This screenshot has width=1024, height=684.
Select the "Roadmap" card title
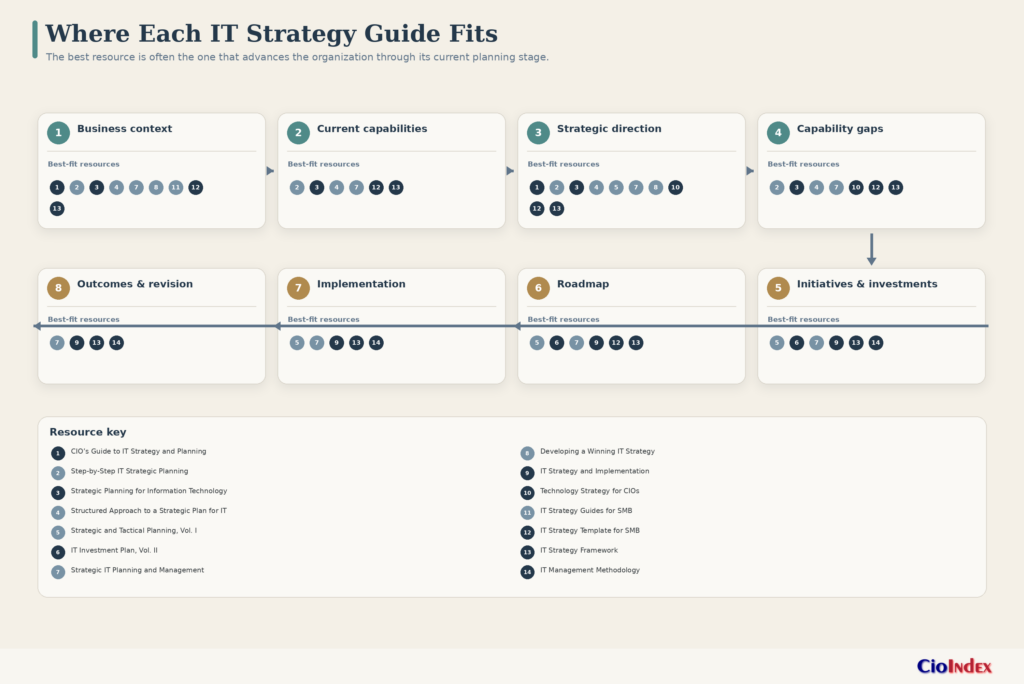point(583,284)
